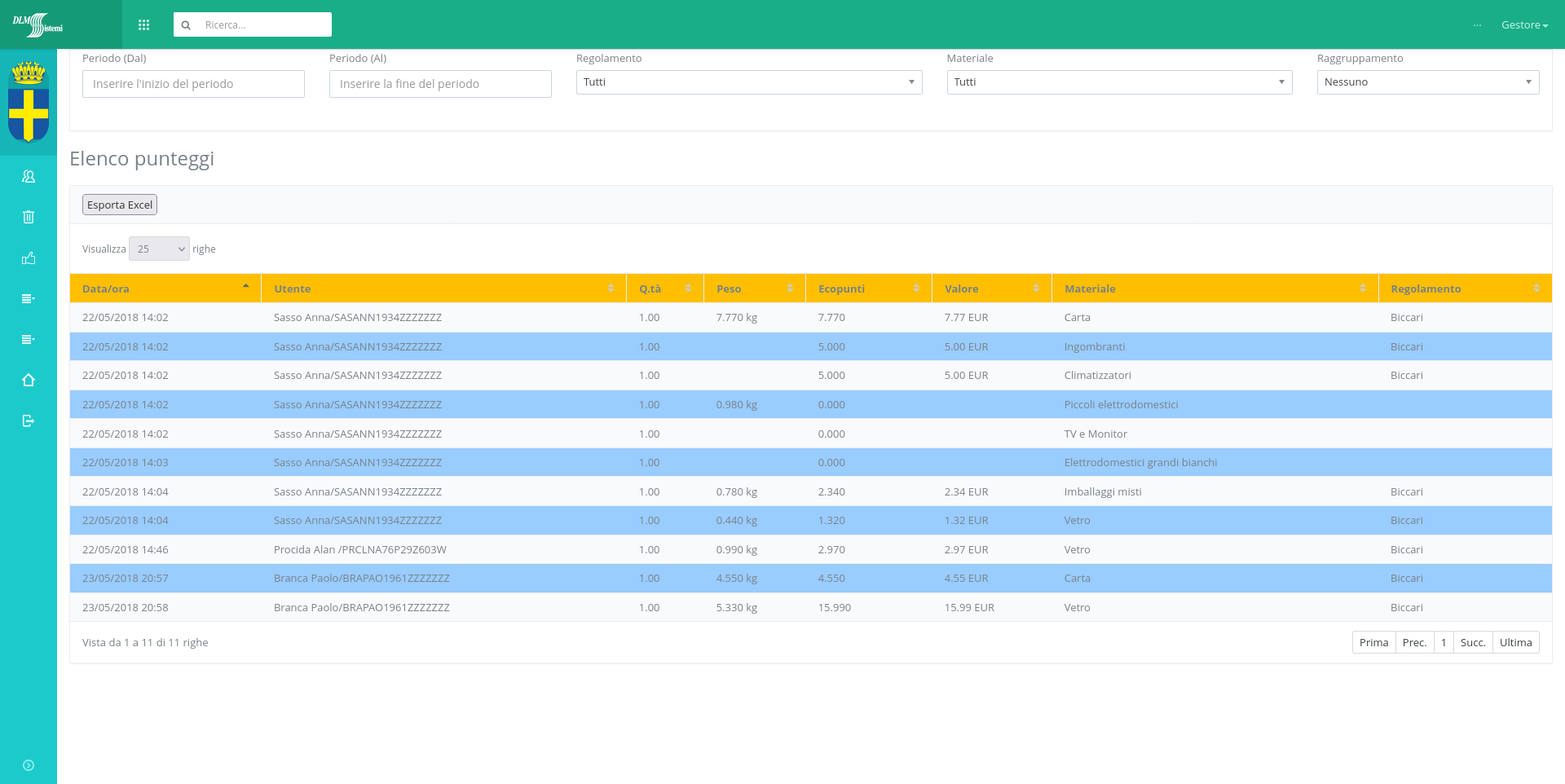Open the Gestore user menu
The width and height of the screenshot is (1565, 784).
point(1523,25)
